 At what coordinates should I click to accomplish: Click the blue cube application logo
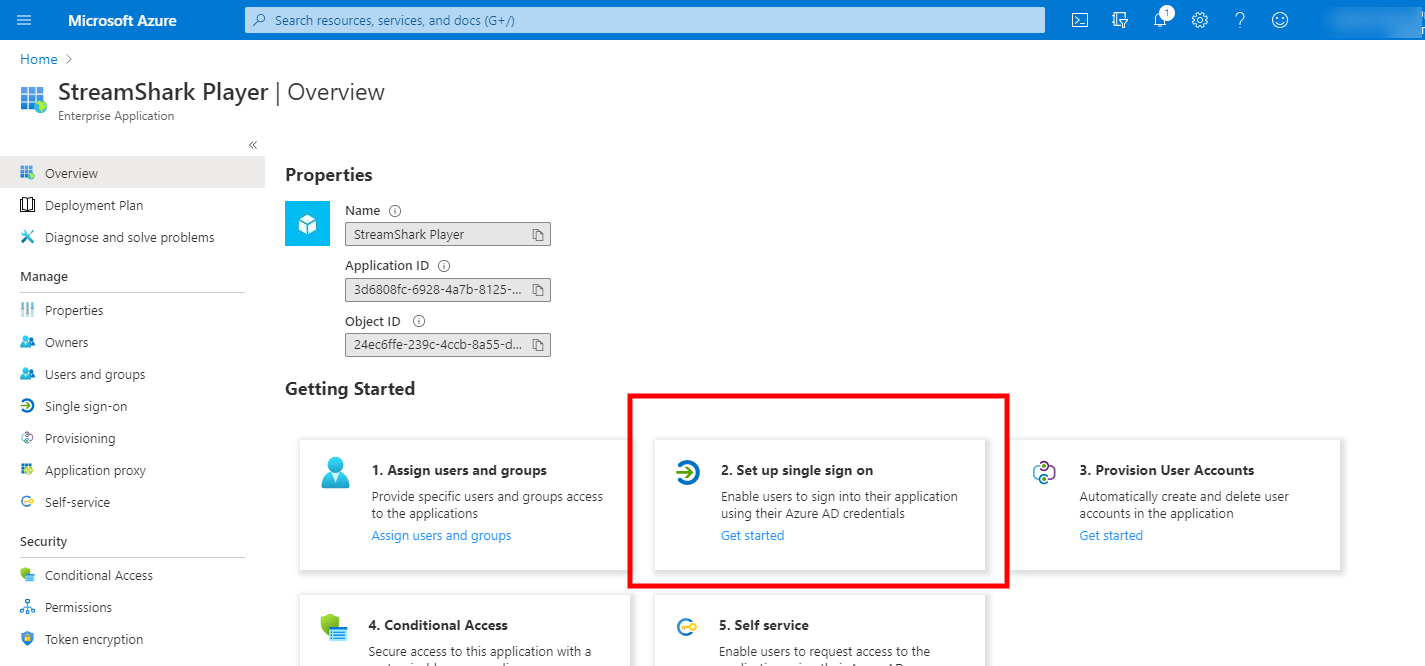(x=308, y=223)
